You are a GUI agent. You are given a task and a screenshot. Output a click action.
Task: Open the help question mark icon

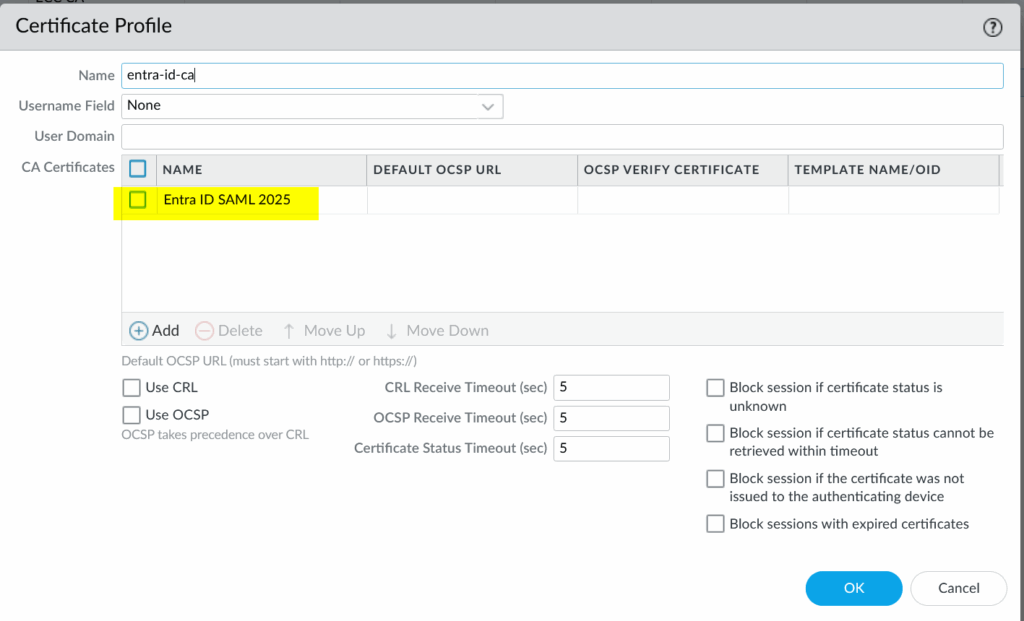992,28
